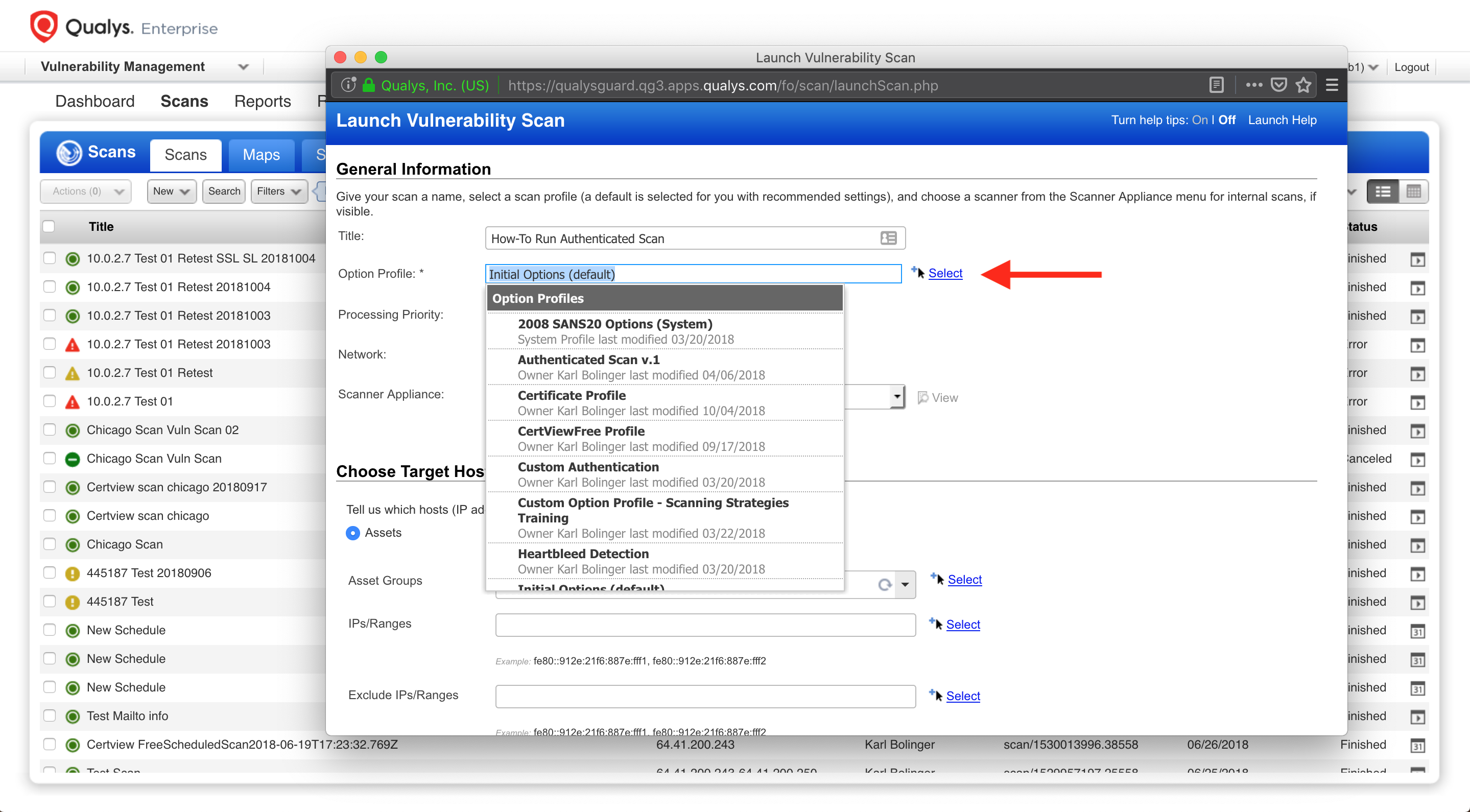Open the Dashboard menu item
This screenshot has width=1470, height=812.
[x=94, y=101]
